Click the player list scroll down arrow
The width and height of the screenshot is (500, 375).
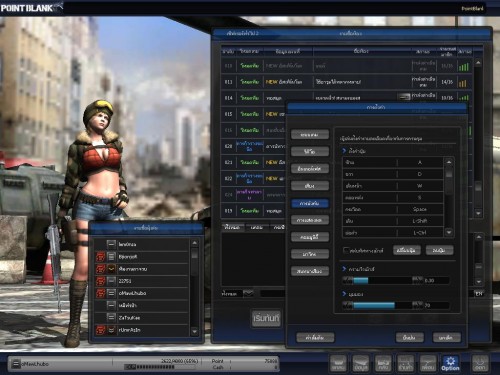(x=194, y=331)
